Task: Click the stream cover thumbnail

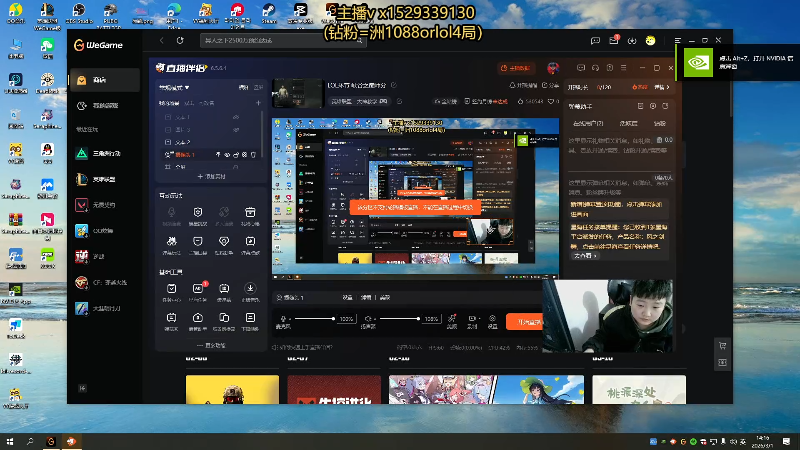Action: [x=297, y=93]
